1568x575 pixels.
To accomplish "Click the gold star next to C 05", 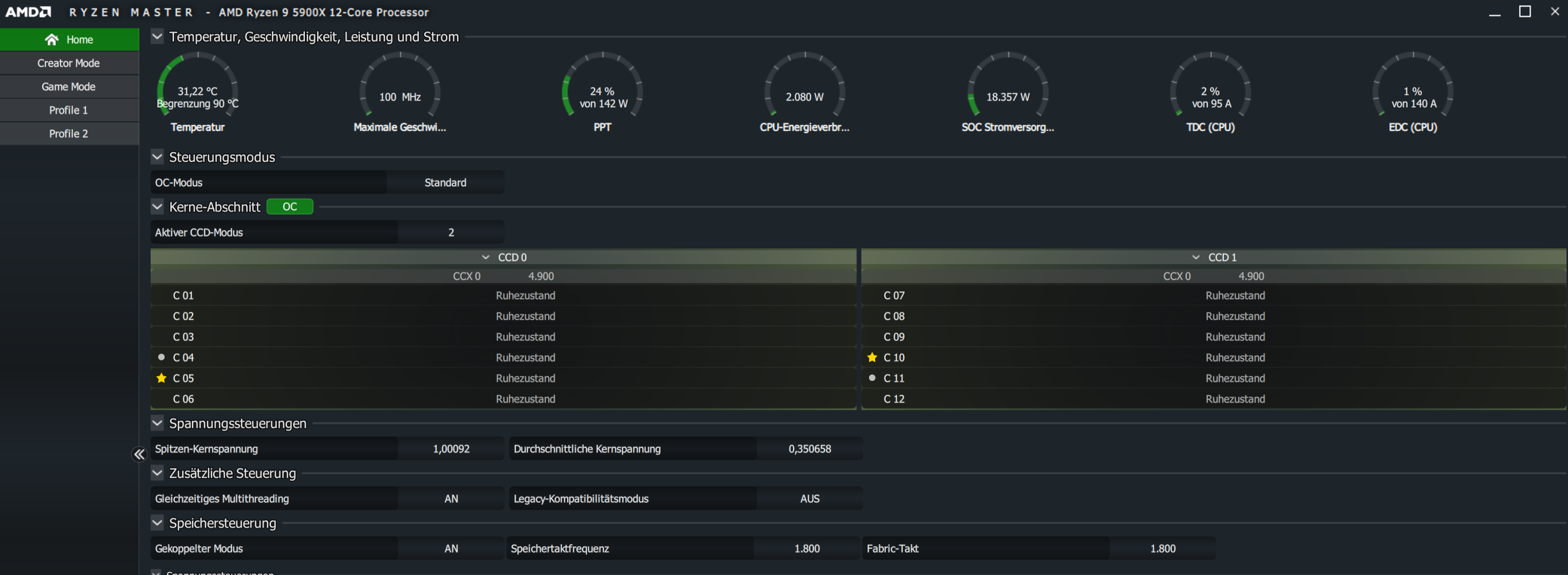I will click(161, 378).
